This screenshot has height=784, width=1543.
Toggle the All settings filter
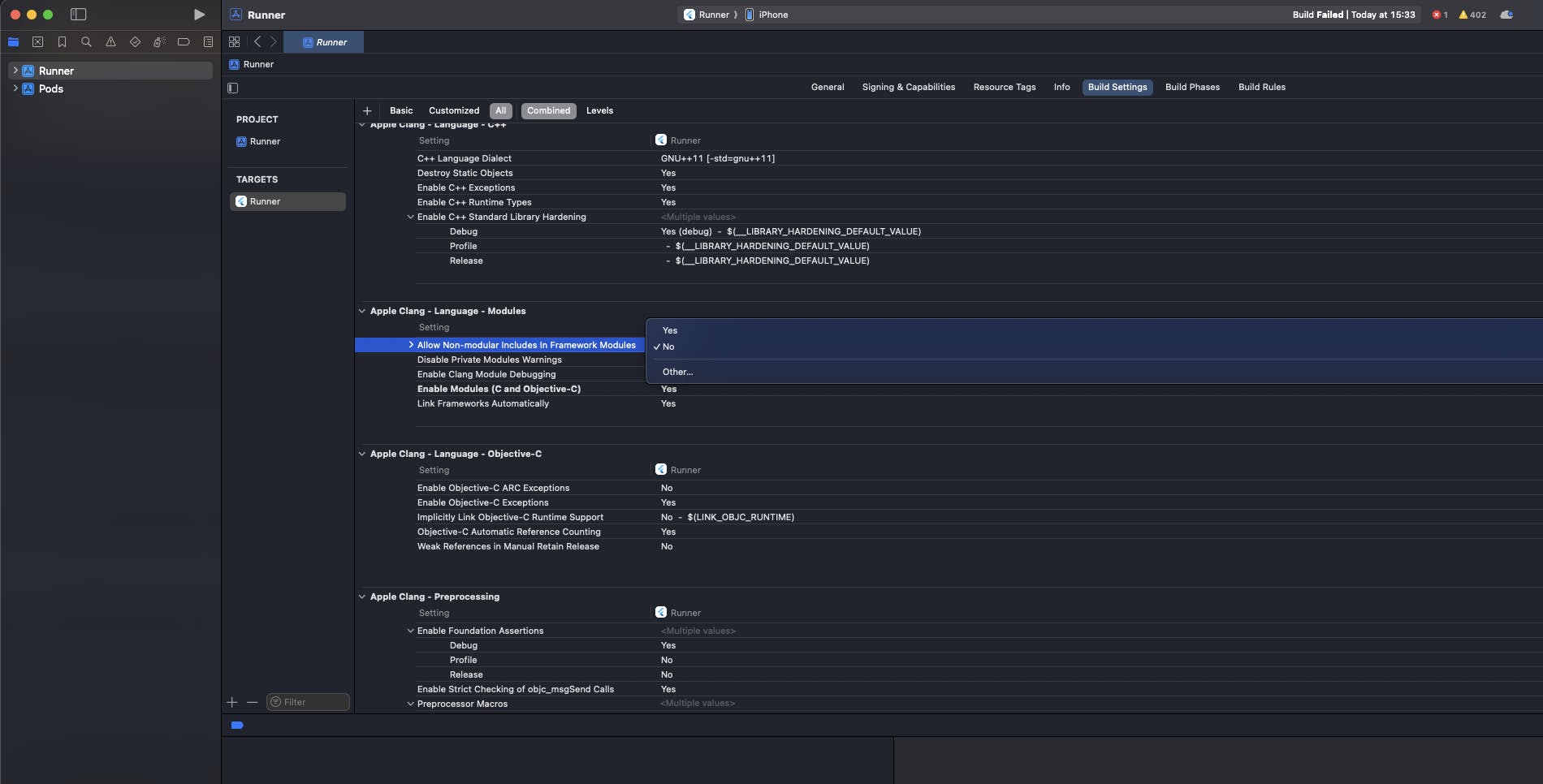click(x=500, y=110)
